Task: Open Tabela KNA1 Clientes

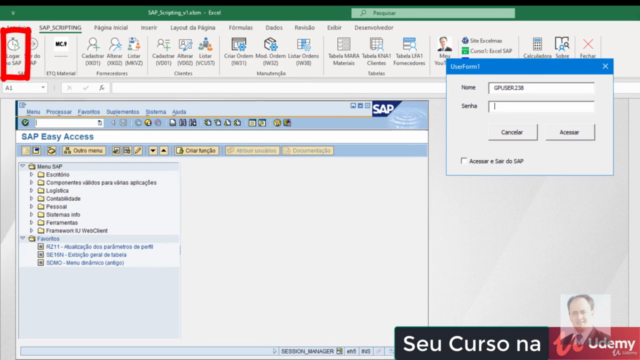Action: pyautogui.click(x=376, y=51)
